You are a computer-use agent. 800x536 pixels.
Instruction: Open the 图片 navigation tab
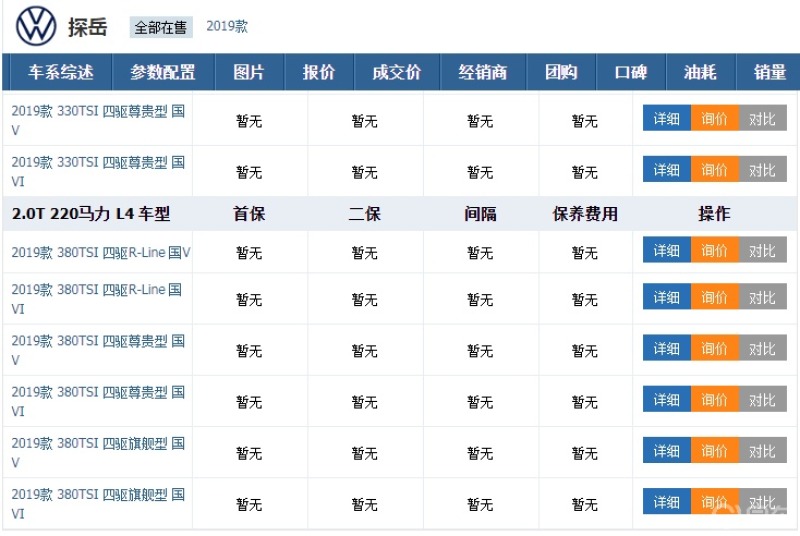tap(249, 72)
